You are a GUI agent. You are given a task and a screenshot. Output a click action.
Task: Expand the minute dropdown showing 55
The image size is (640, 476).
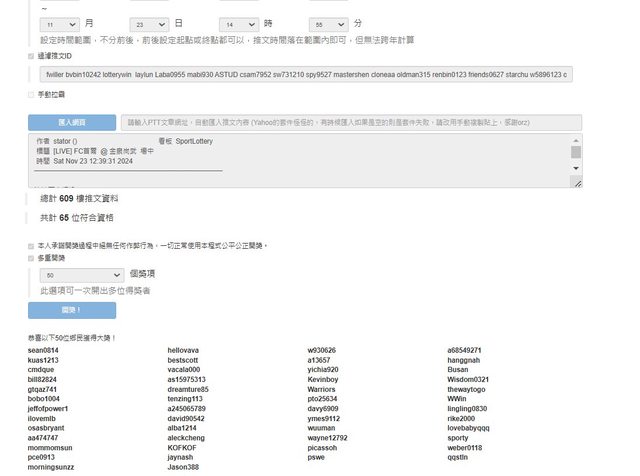329,23
